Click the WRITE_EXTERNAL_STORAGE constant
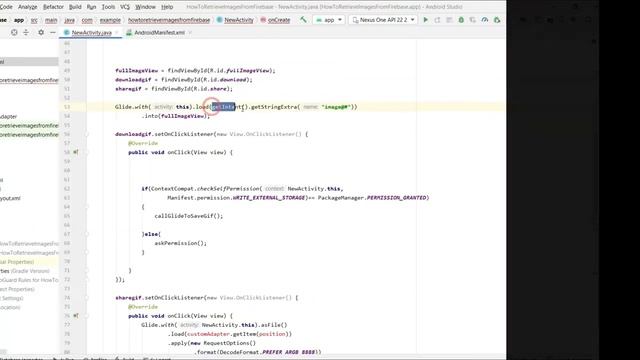Screen dimensions: 640x360 [x=269, y=198]
